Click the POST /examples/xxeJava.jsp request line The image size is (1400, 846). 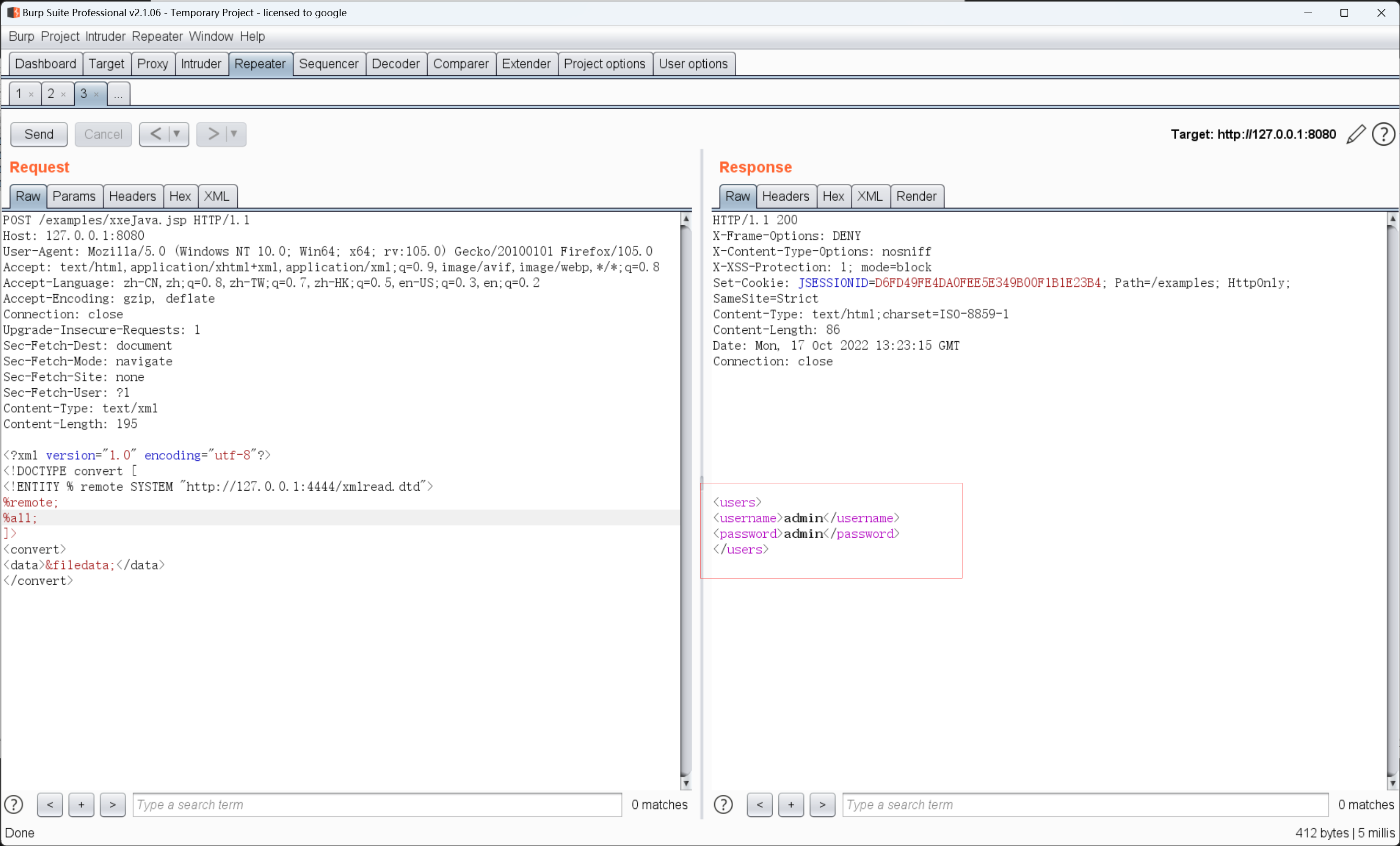pos(126,220)
